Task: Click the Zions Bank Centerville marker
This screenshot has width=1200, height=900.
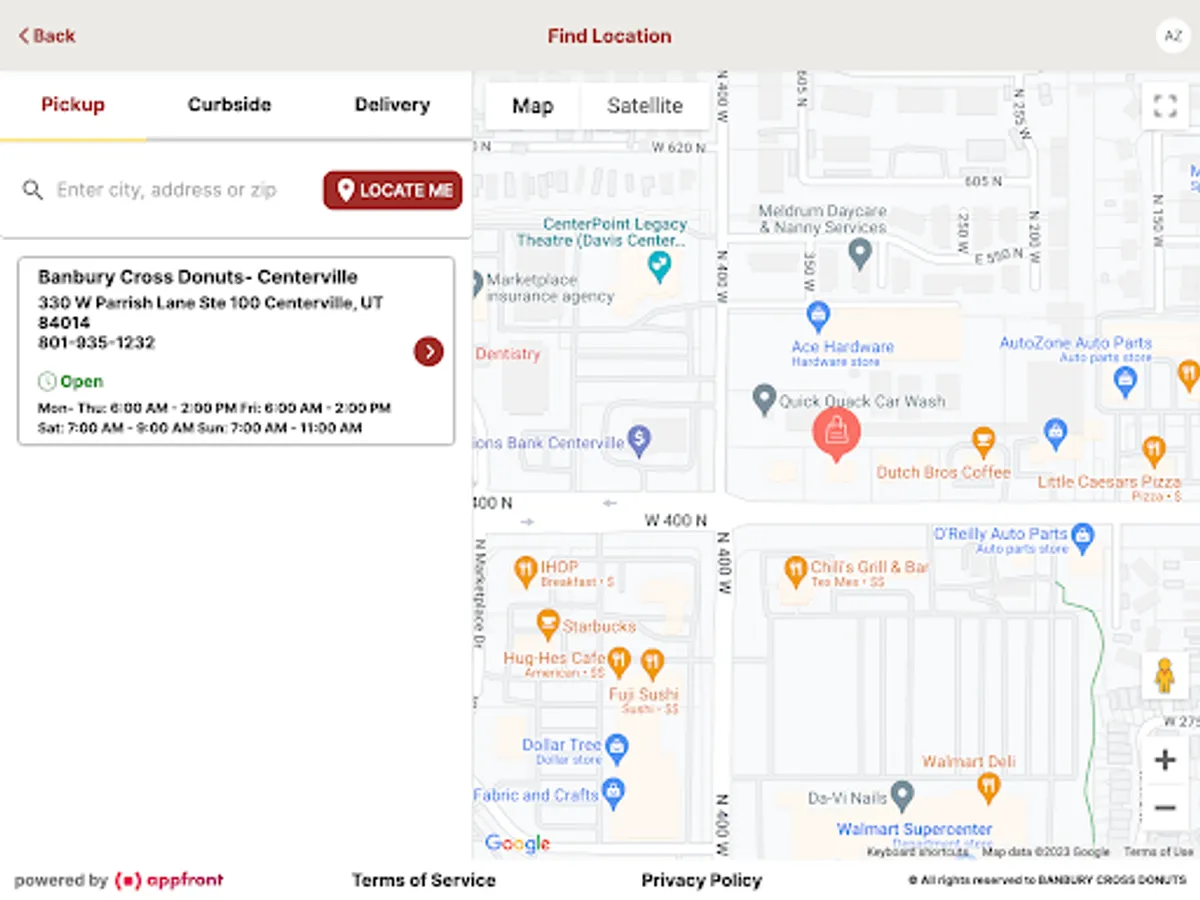Action: click(640, 439)
